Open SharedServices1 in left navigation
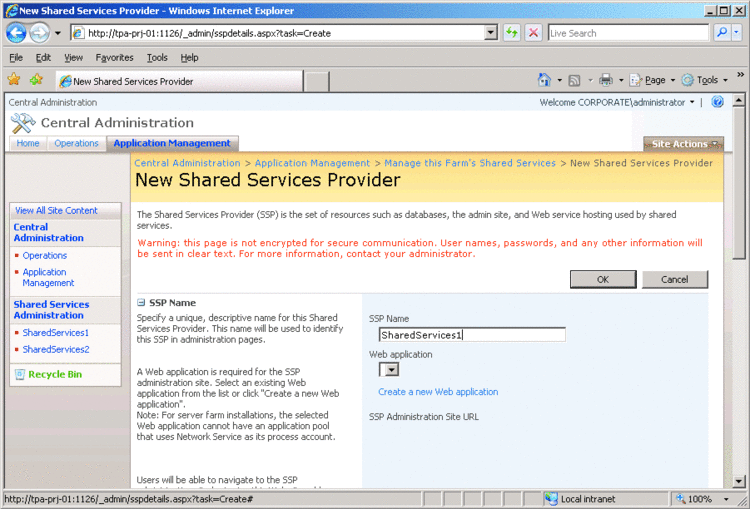 [55, 333]
